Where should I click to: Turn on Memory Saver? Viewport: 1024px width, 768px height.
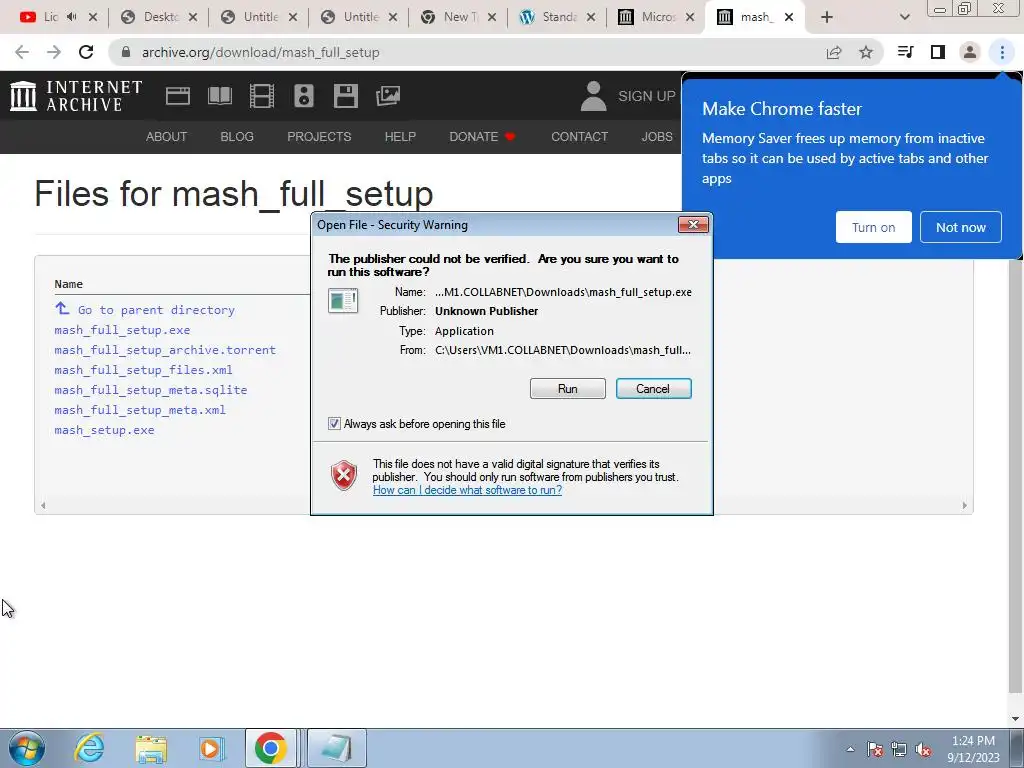873,227
